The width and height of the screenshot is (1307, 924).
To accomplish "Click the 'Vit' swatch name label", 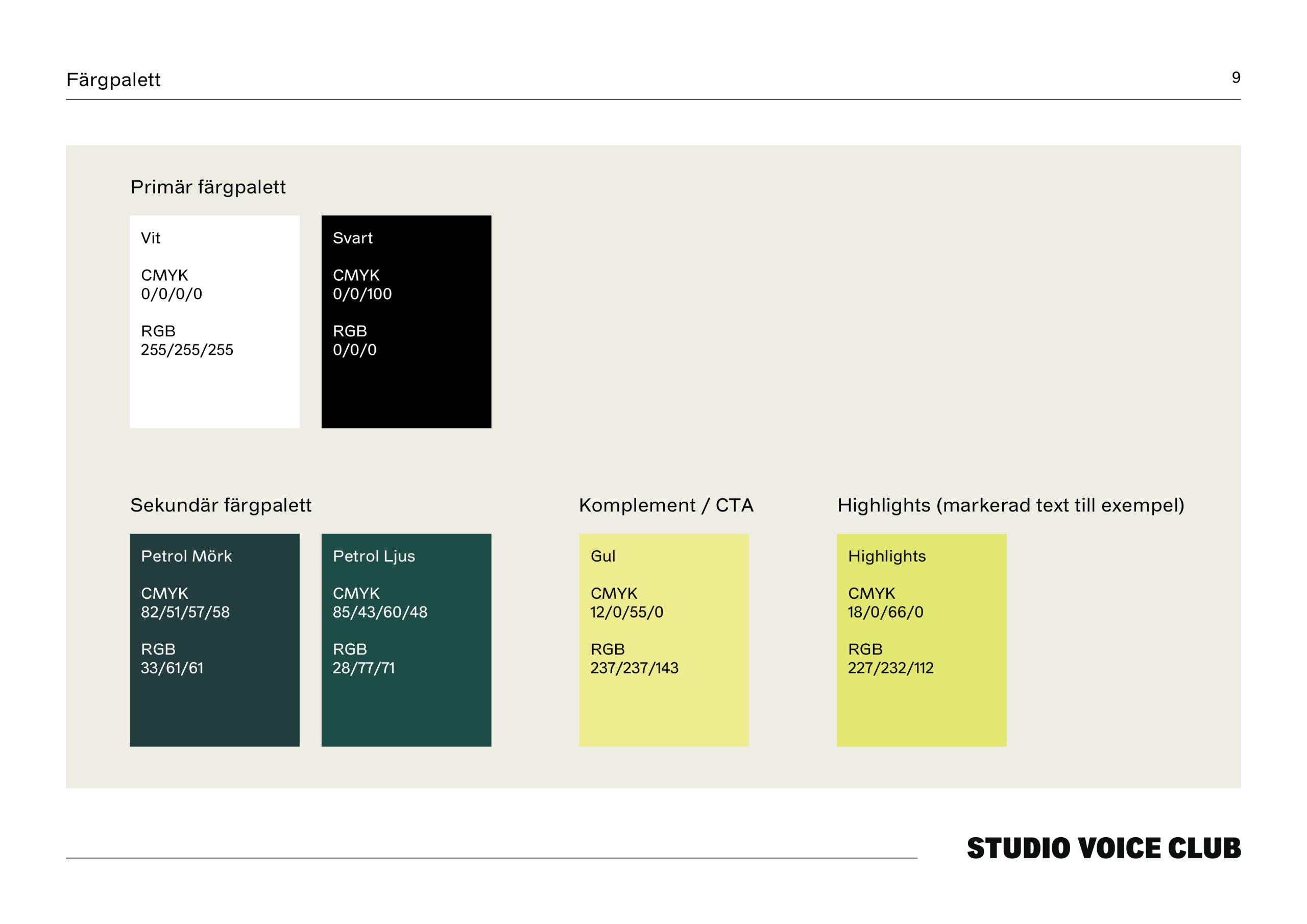I will coord(150,238).
